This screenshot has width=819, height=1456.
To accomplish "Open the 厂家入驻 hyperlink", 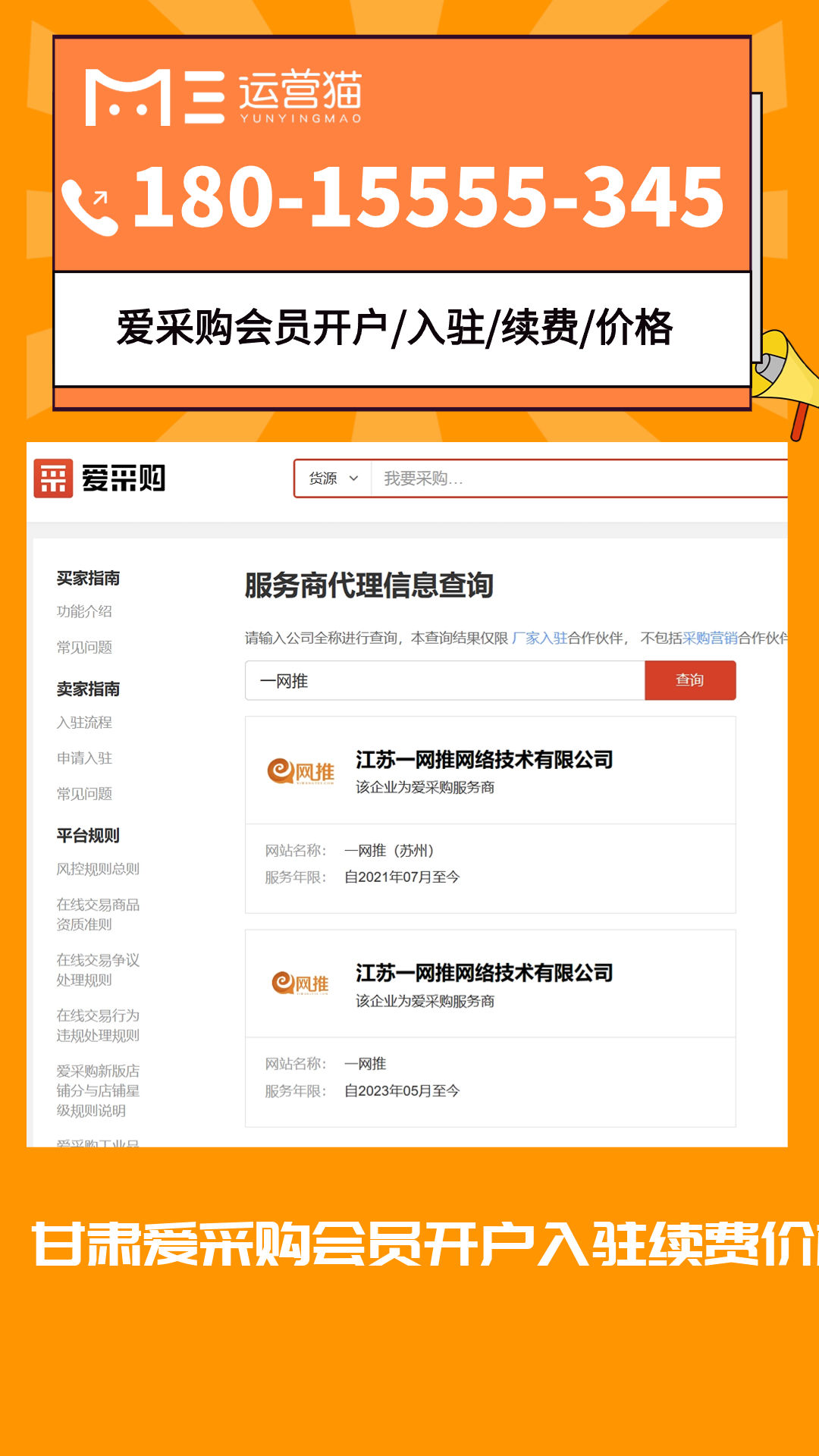I will click(x=539, y=638).
